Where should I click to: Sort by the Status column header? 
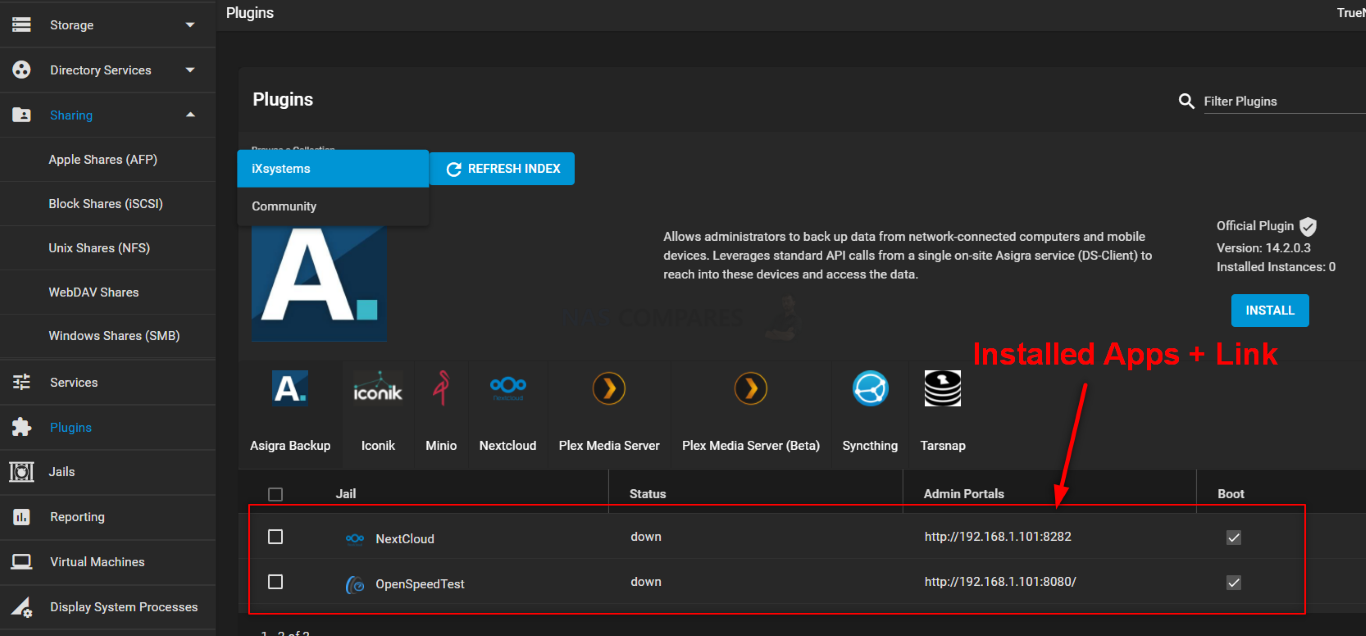tap(648, 494)
